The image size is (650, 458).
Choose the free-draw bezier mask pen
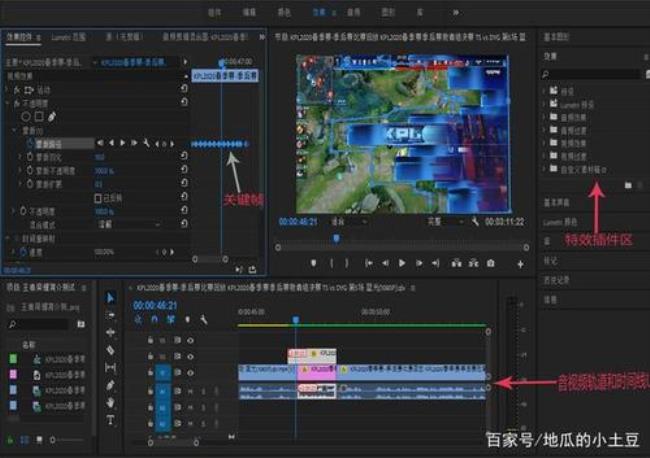pyautogui.click(x=52, y=117)
